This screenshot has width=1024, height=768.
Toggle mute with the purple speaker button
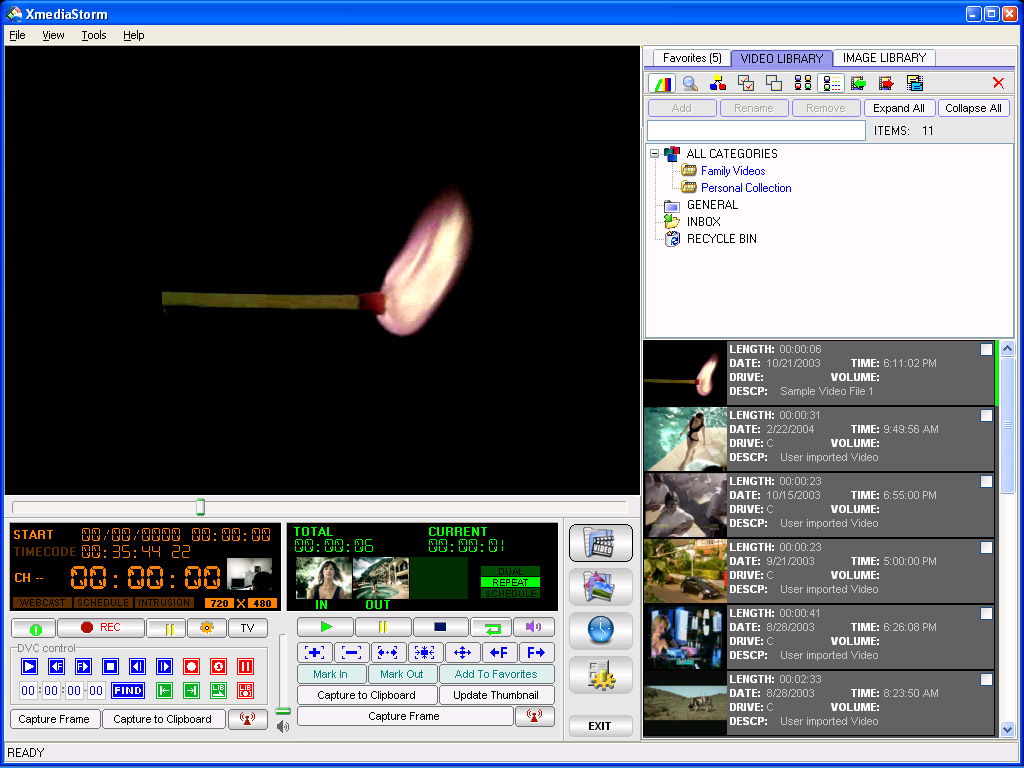point(534,627)
